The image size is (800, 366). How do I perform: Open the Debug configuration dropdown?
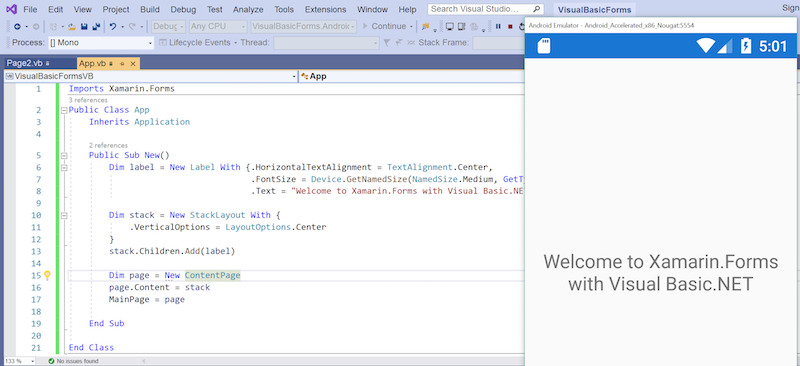(168, 27)
